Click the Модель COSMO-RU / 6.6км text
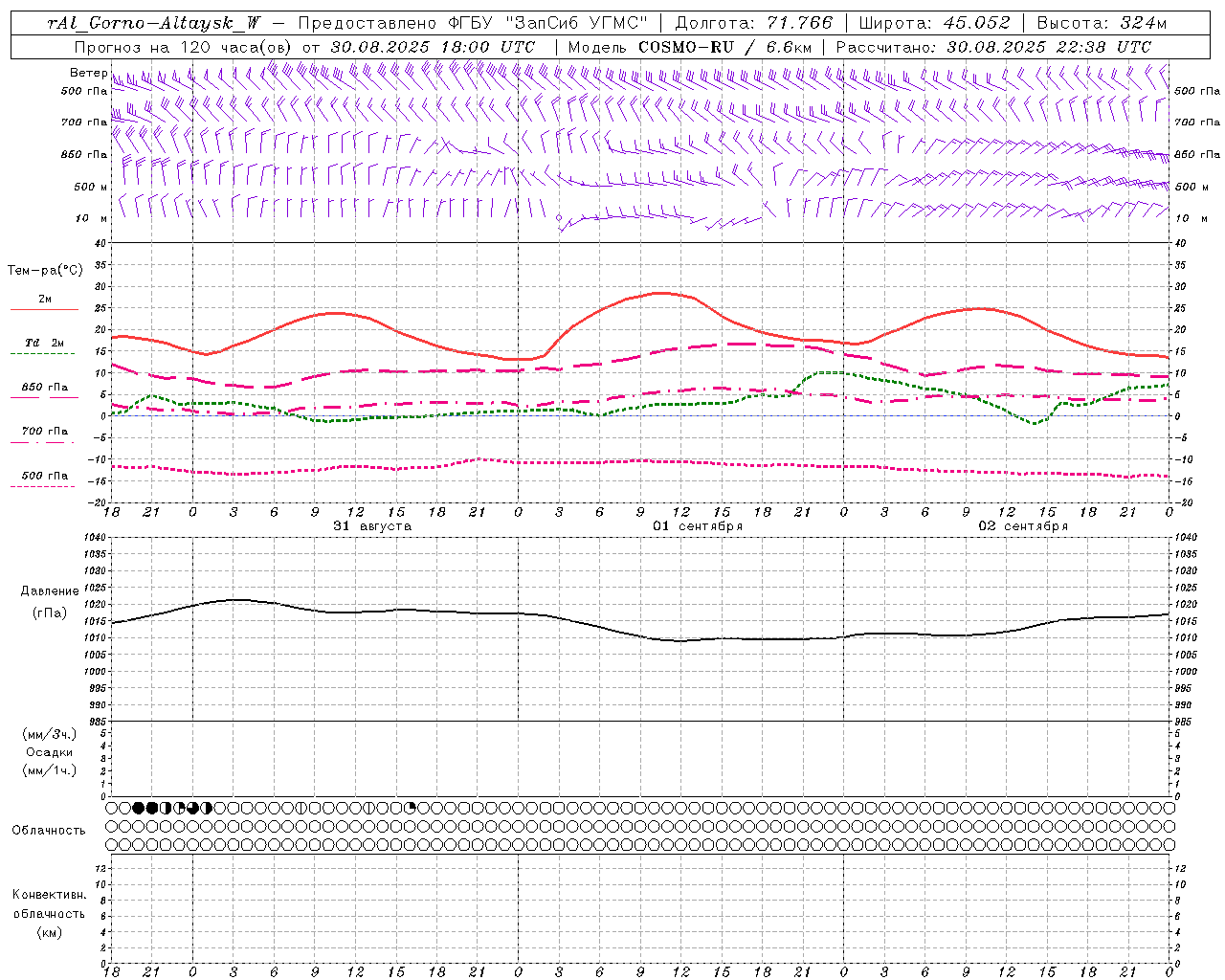 [x=689, y=47]
